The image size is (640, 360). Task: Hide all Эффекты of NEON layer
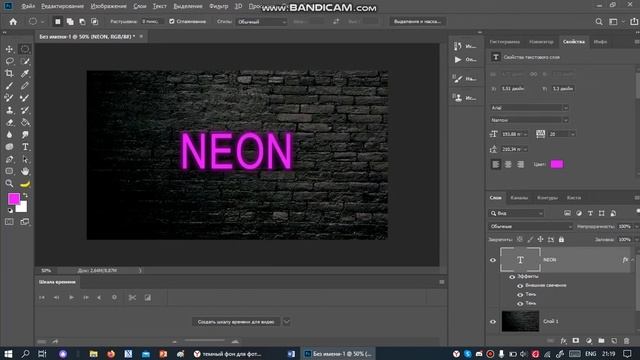512,277
